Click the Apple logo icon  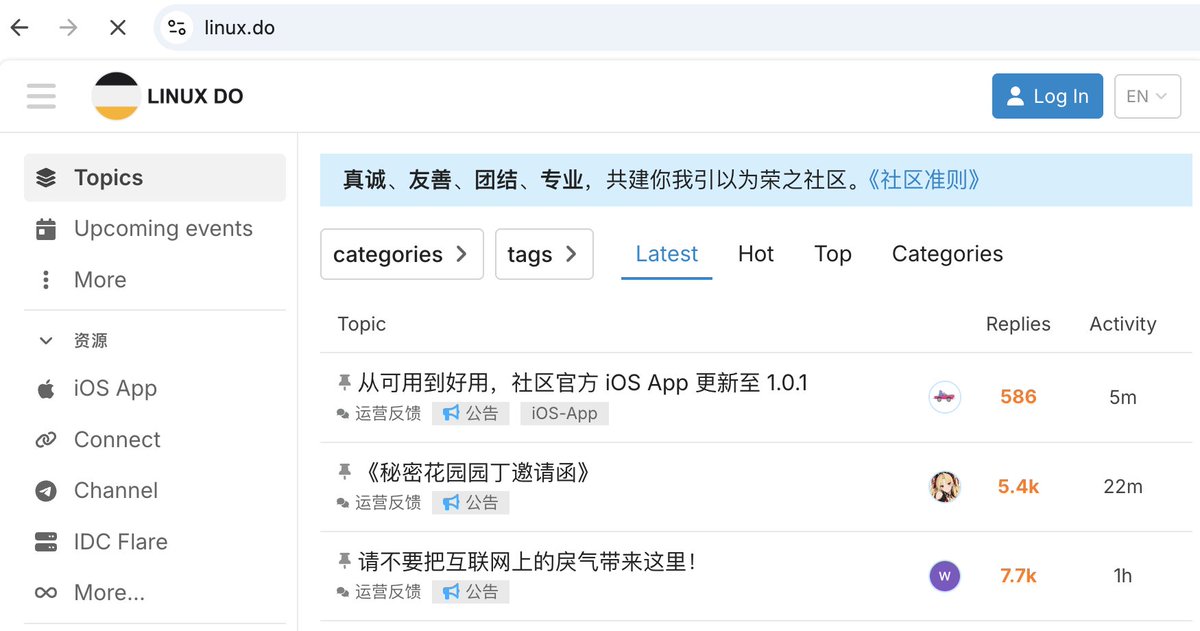[46, 389]
